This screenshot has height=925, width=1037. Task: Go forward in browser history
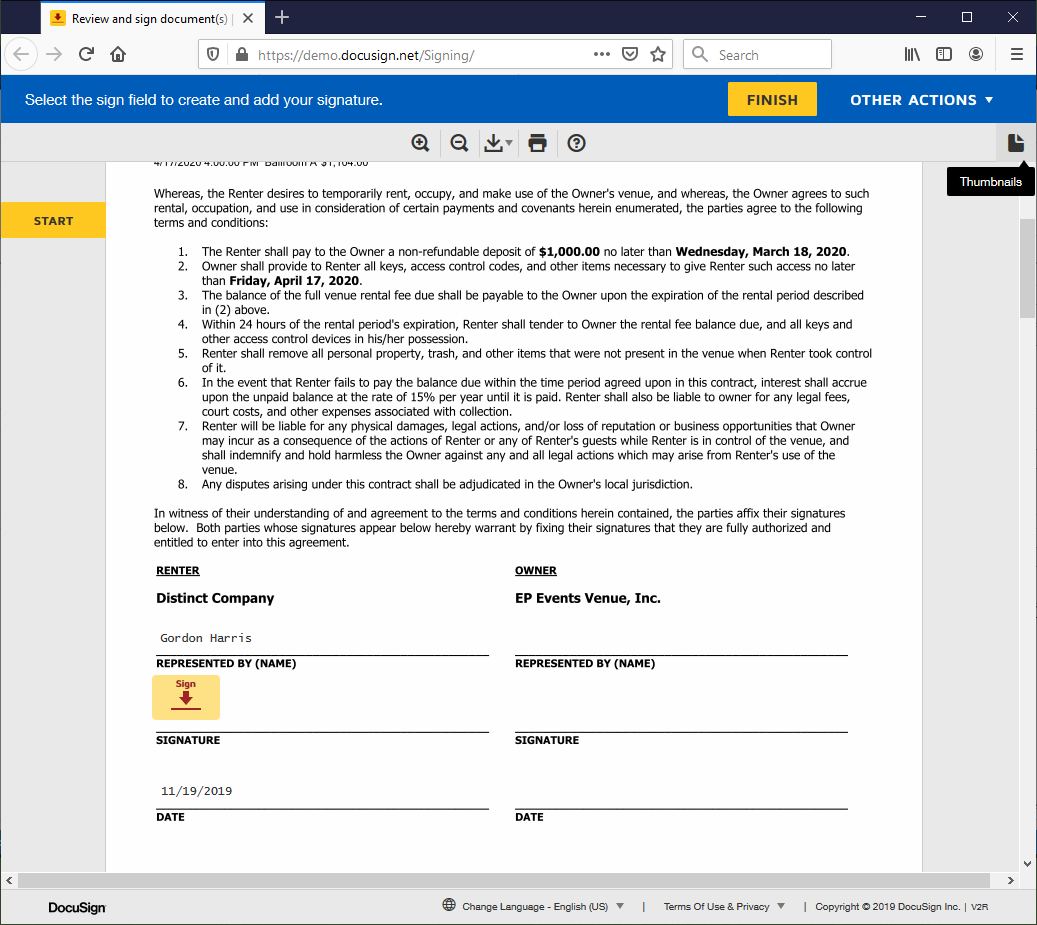pyautogui.click(x=54, y=54)
